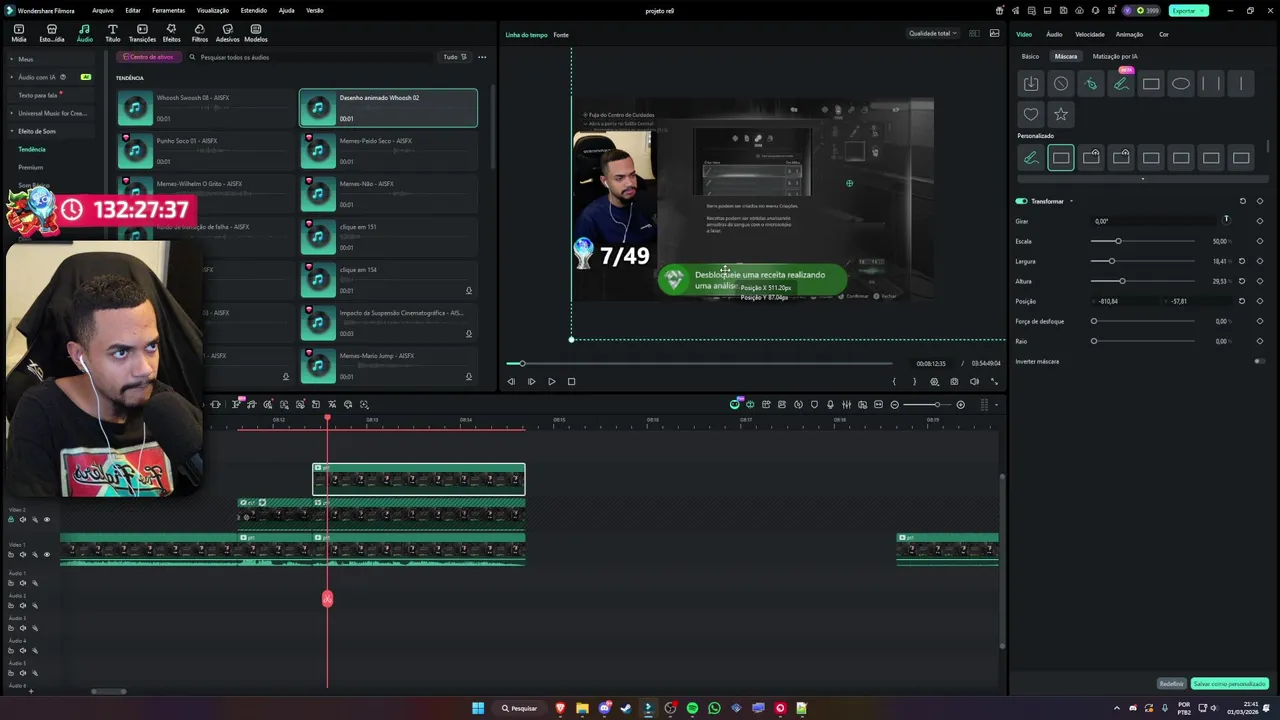The width and height of the screenshot is (1280, 720).
Task: Switch to the Básico sub-tab
Action: (1030, 56)
